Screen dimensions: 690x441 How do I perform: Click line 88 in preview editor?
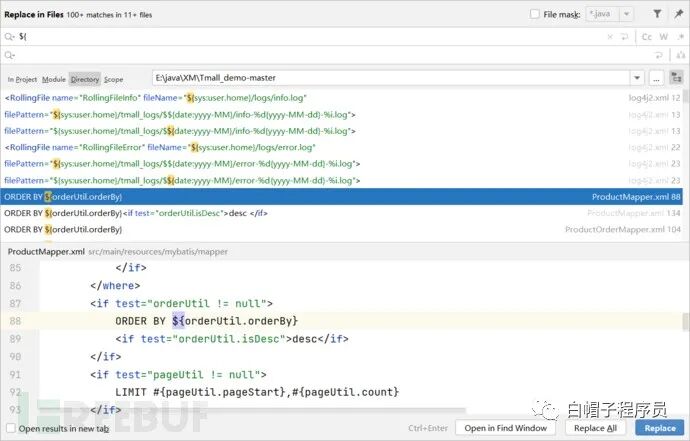point(341,321)
